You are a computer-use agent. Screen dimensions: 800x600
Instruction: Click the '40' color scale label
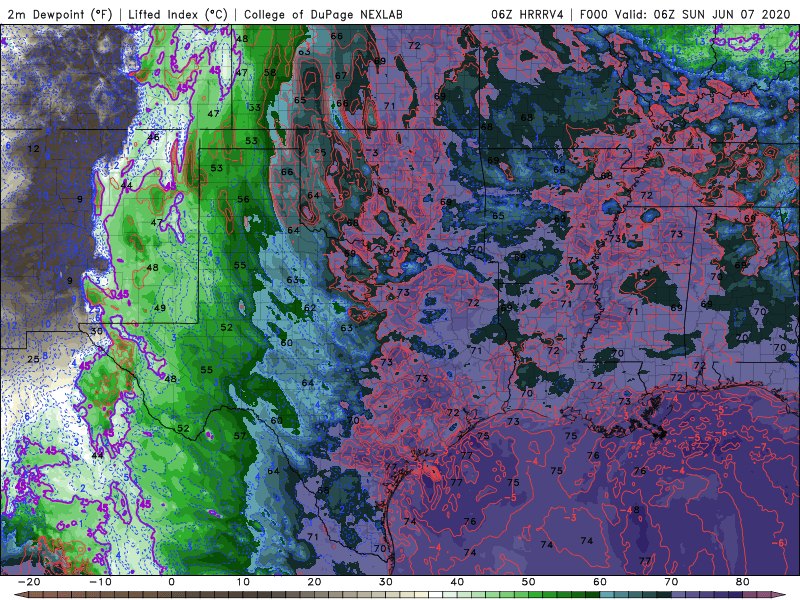coord(457,582)
